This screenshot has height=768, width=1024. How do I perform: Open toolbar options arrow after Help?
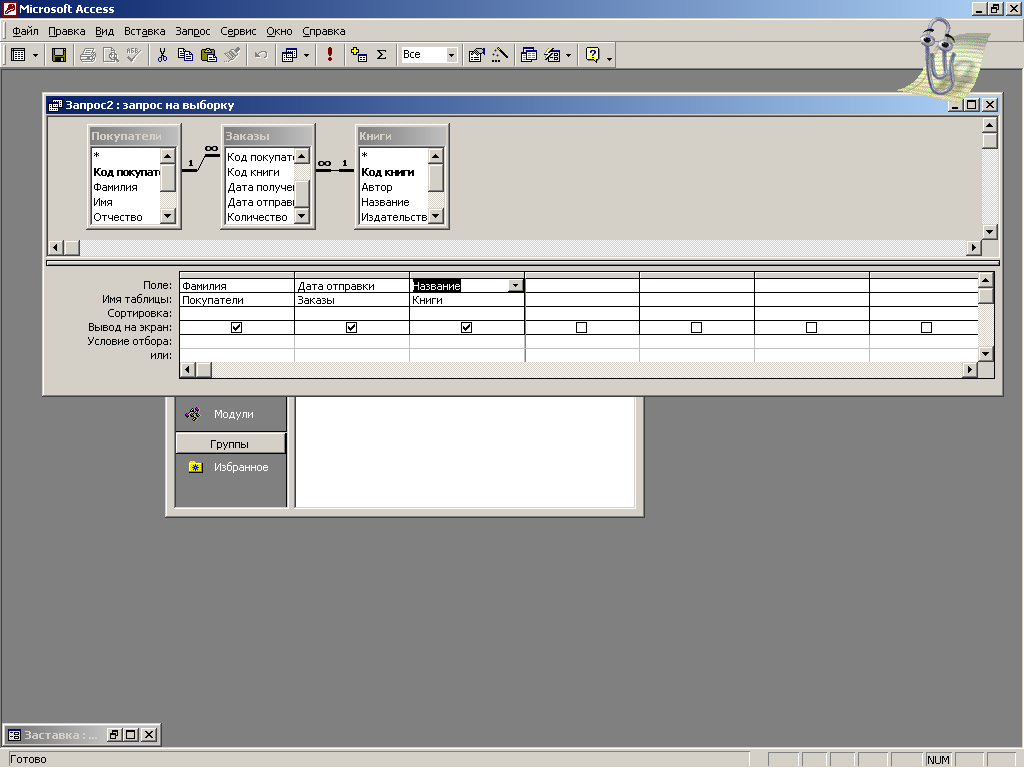[609, 57]
